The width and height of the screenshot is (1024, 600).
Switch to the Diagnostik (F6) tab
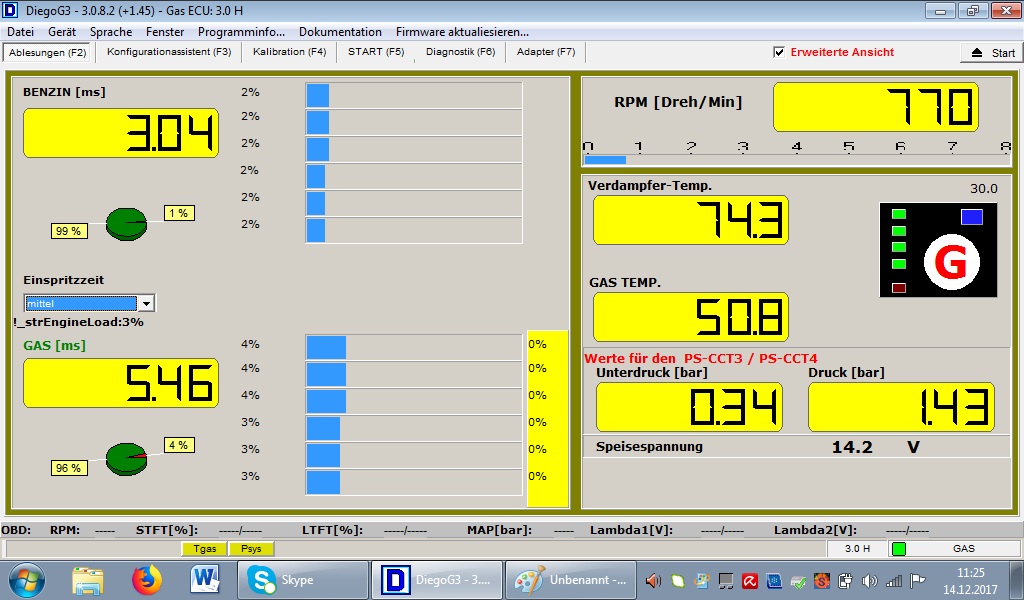click(460, 52)
